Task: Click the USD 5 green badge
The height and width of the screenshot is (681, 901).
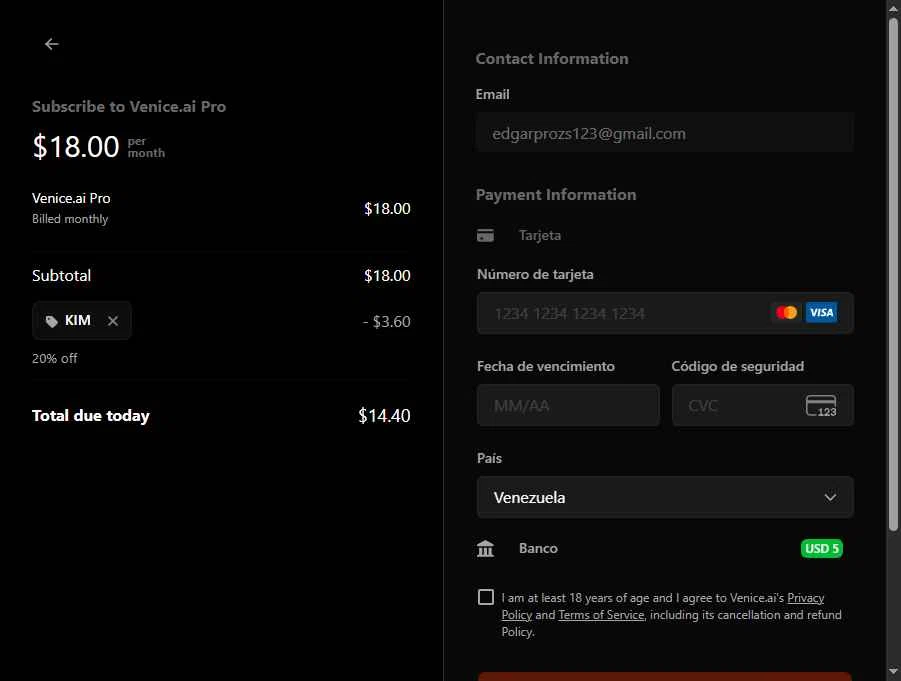Action: 821,548
